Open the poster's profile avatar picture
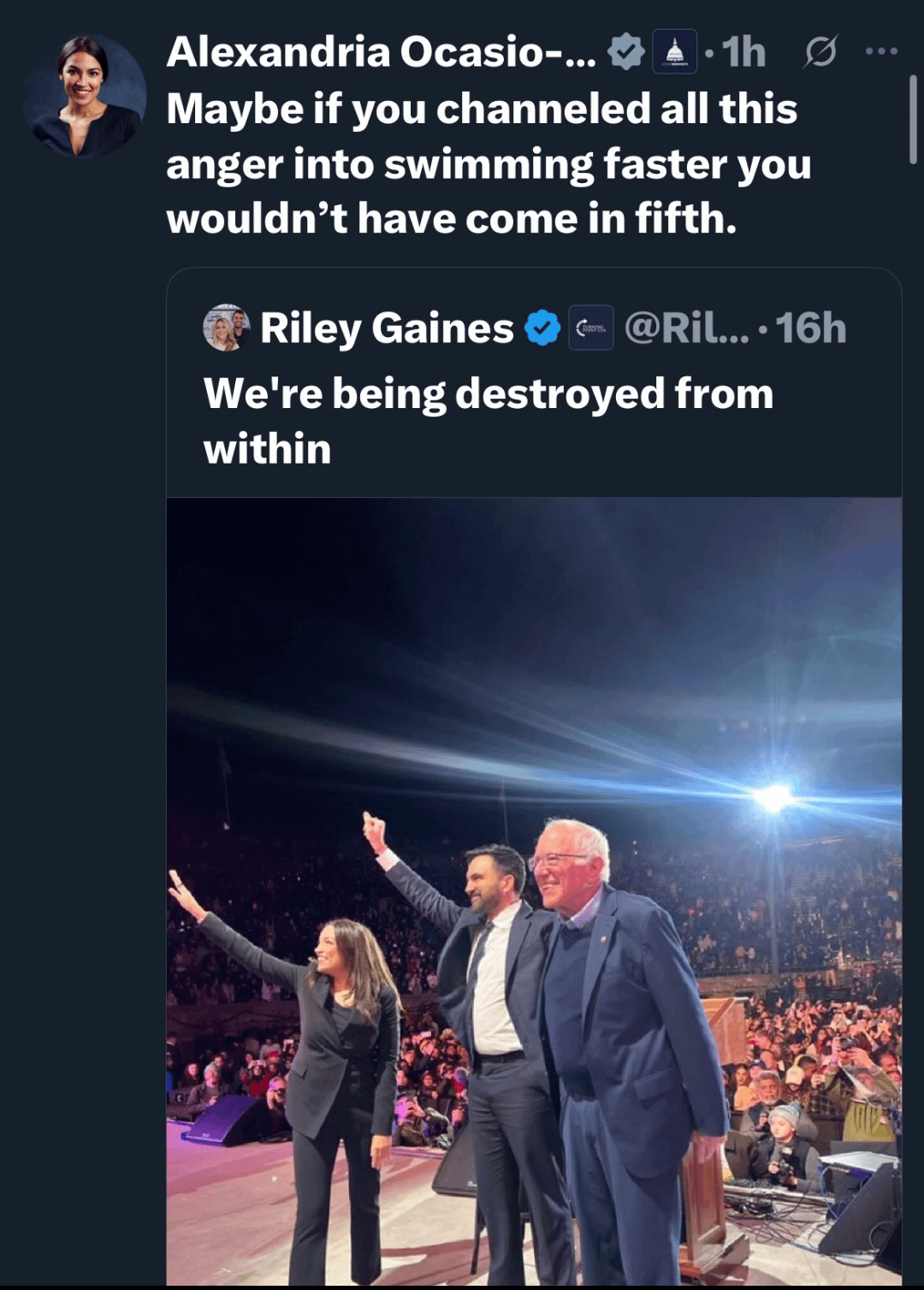924x1290 pixels. pyautogui.click(x=85, y=95)
